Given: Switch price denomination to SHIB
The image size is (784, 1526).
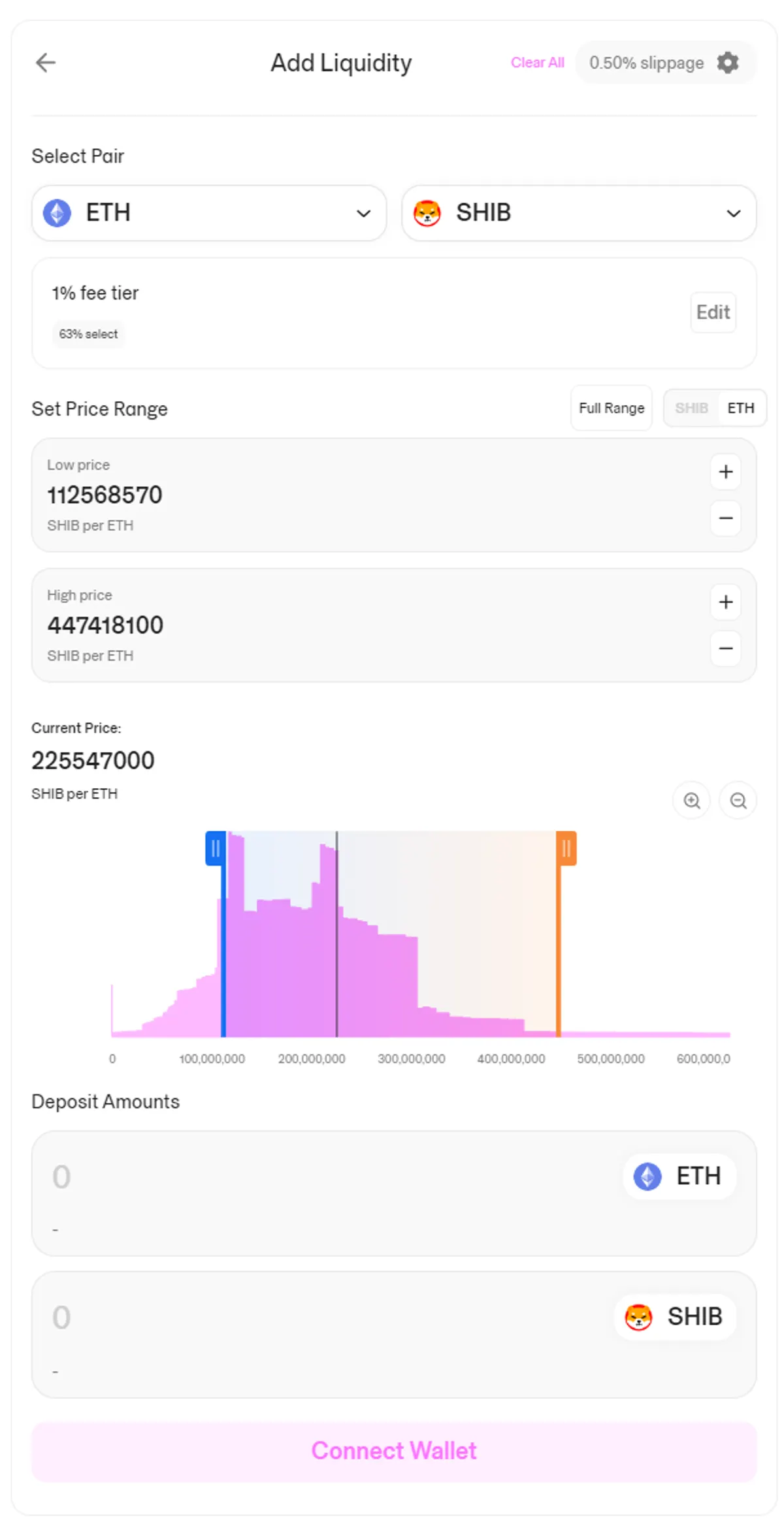Looking at the screenshot, I should click(691, 408).
